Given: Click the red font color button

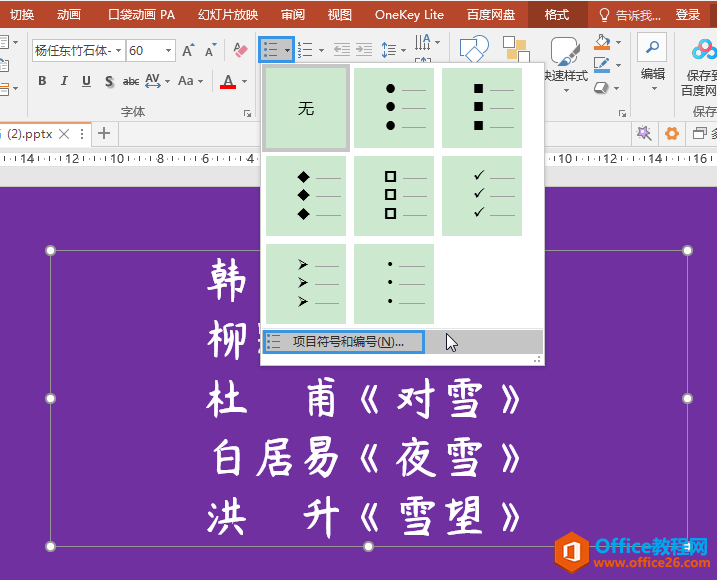Looking at the screenshot, I should click(x=228, y=81).
